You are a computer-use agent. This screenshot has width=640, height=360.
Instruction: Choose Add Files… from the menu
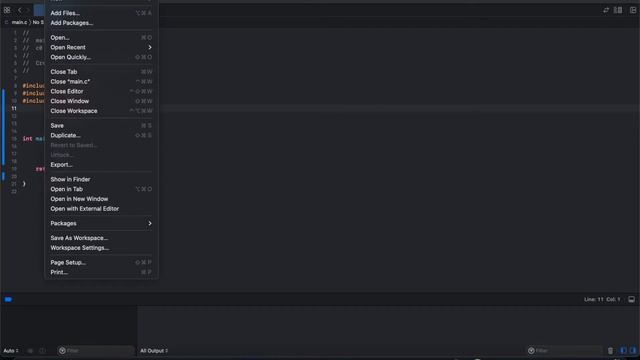coord(101,13)
